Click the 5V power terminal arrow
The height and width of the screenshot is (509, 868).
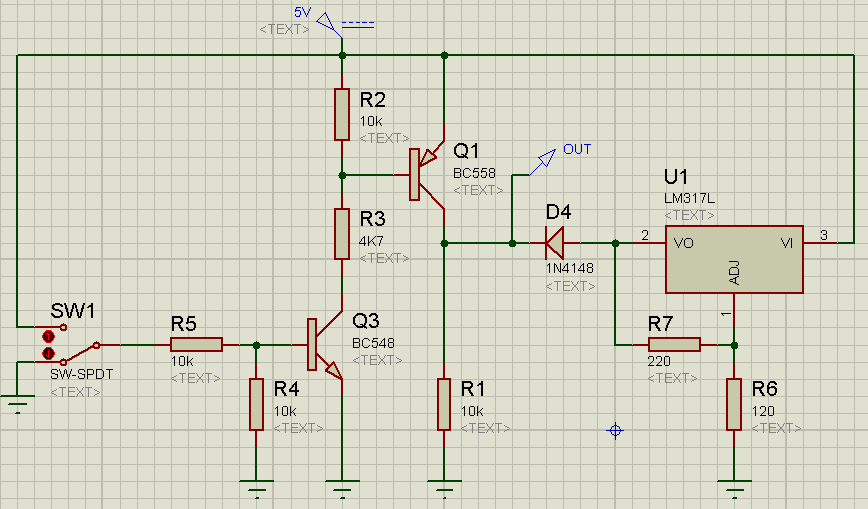327,23
